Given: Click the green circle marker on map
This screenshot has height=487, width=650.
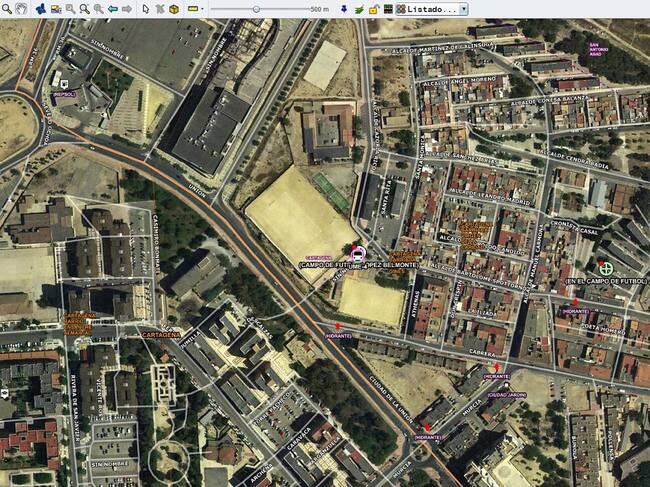Looking at the screenshot, I should coord(604,267).
